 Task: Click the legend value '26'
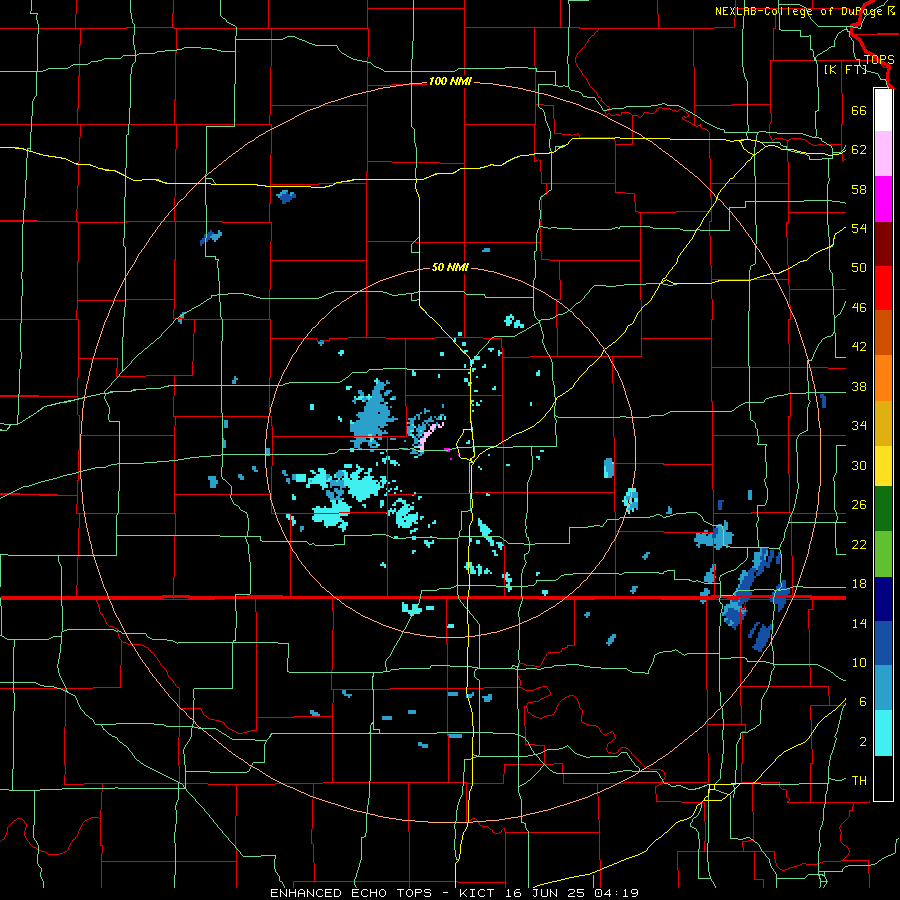click(859, 505)
